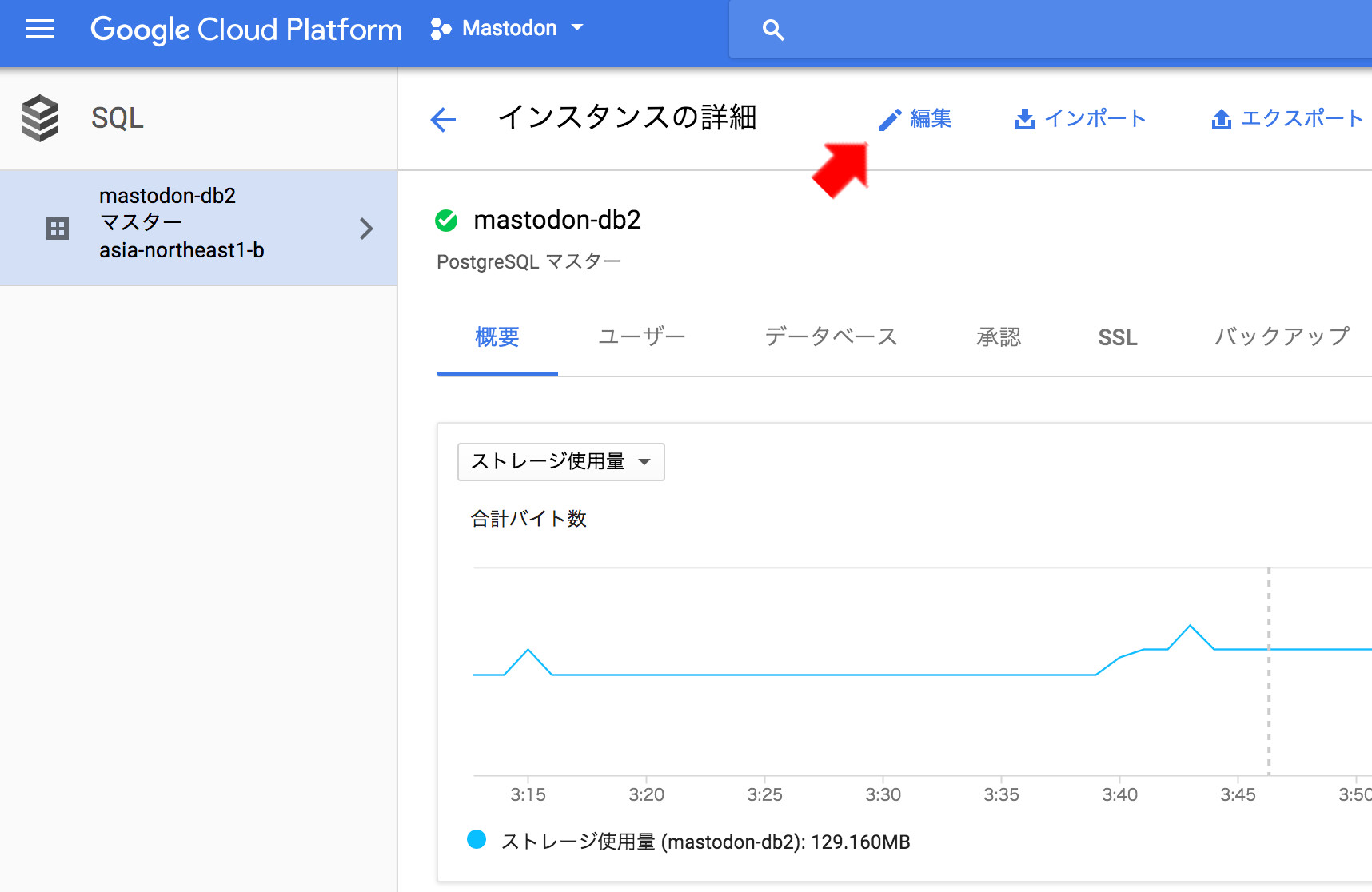Click the SQL stacked layers logo
Viewport: 1372px width, 892px height.
coord(40,118)
